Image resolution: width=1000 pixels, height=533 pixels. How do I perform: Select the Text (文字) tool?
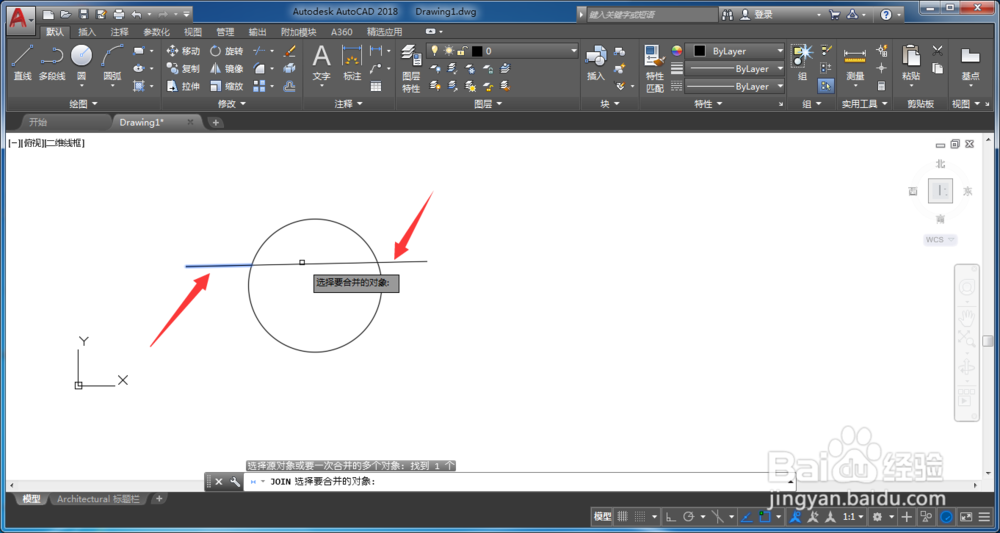click(321, 62)
